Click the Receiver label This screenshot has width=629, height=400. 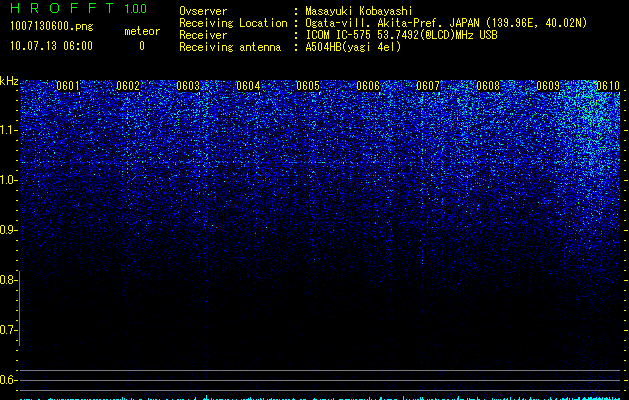pyautogui.click(x=203, y=35)
